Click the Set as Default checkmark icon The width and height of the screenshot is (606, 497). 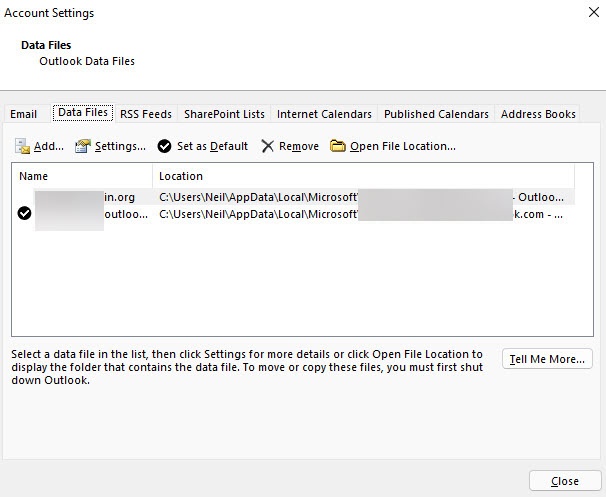click(x=164, y=146)
